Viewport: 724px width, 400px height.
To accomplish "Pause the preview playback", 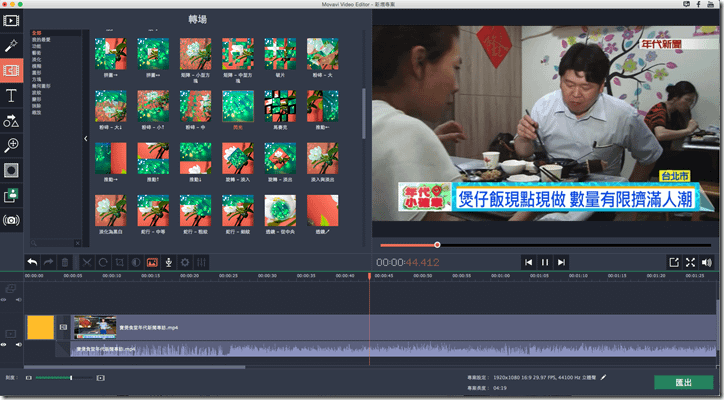I will [545, 262].
